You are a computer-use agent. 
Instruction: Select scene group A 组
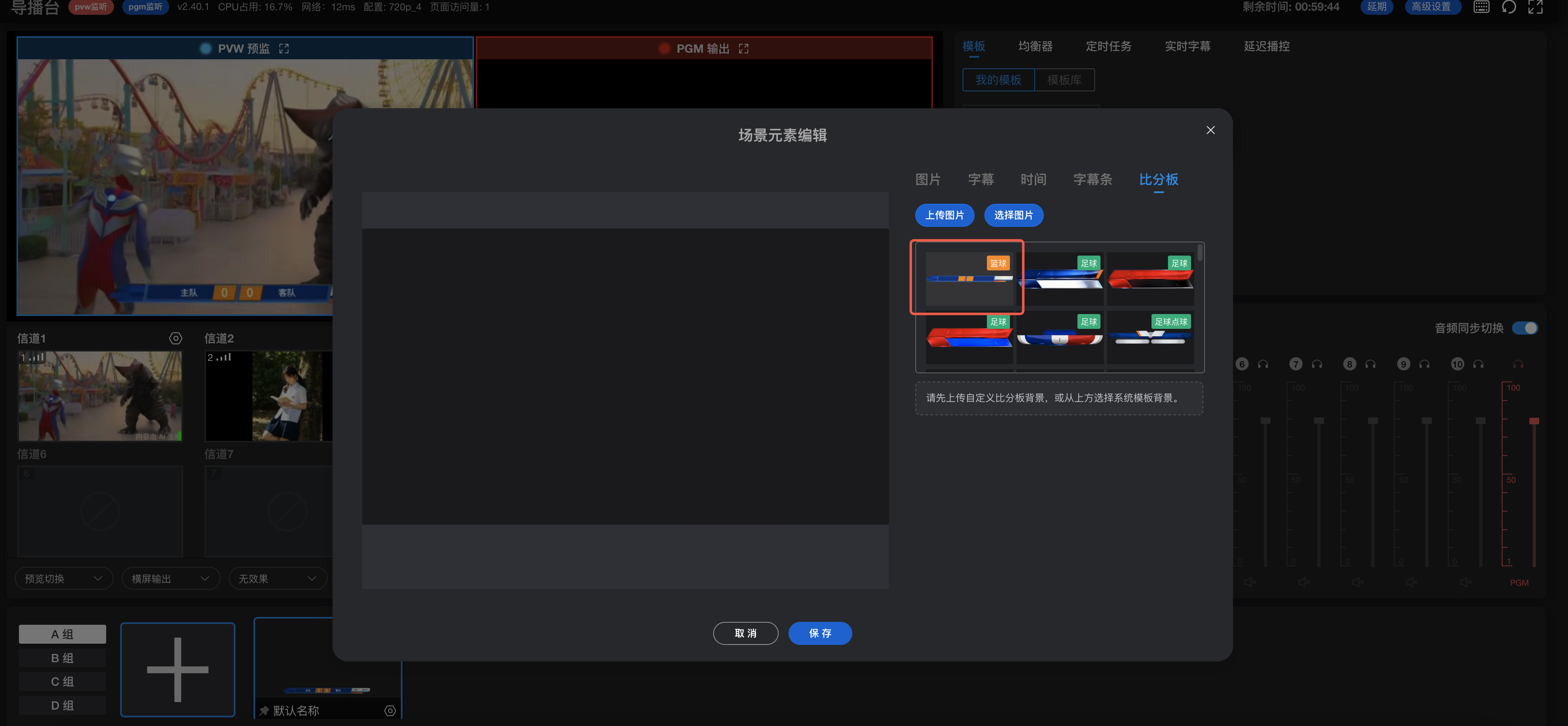click(62, 634)
